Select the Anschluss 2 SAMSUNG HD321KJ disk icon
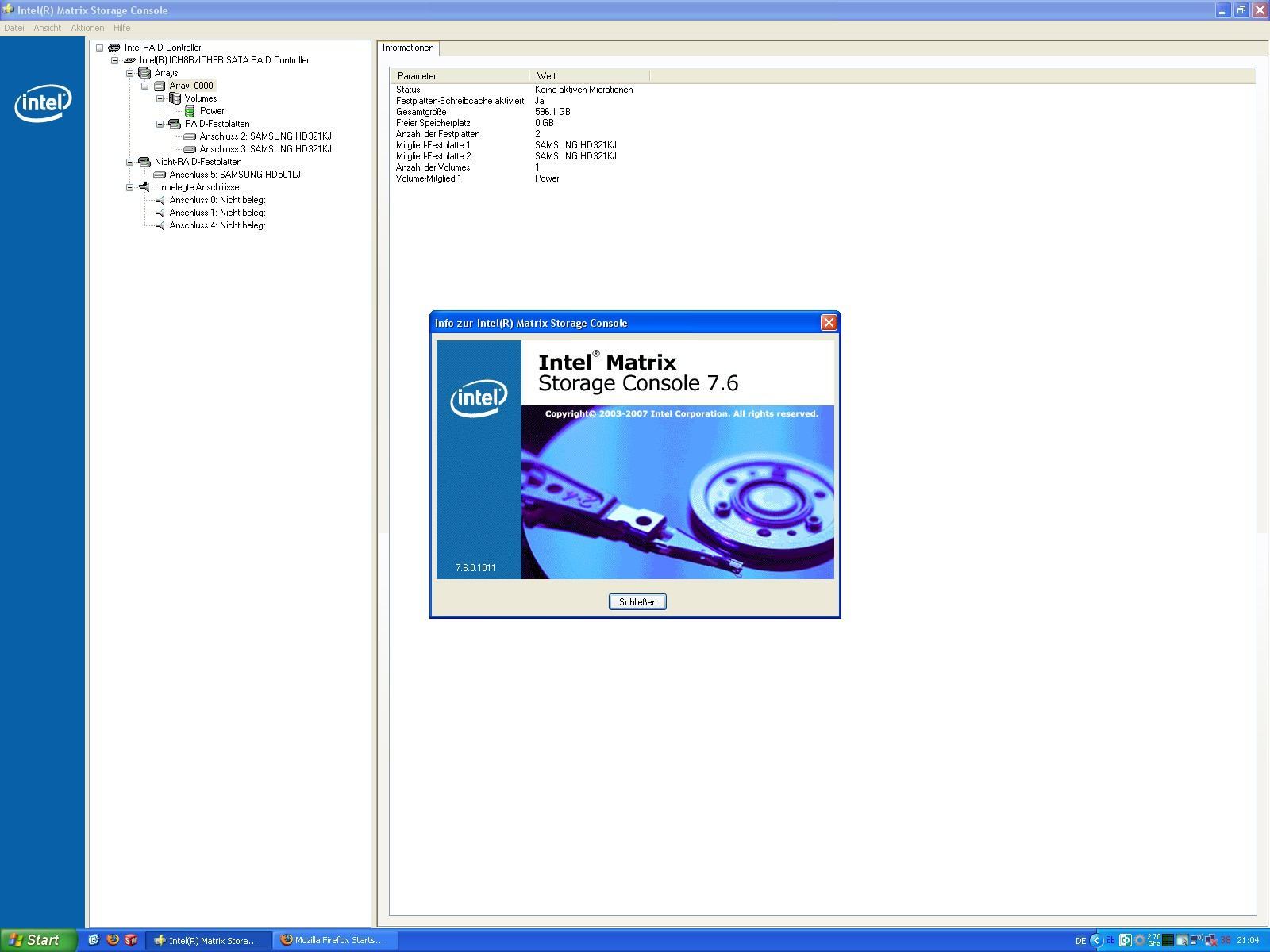This screenshot has height=952, width=1270. pos(190,136)
